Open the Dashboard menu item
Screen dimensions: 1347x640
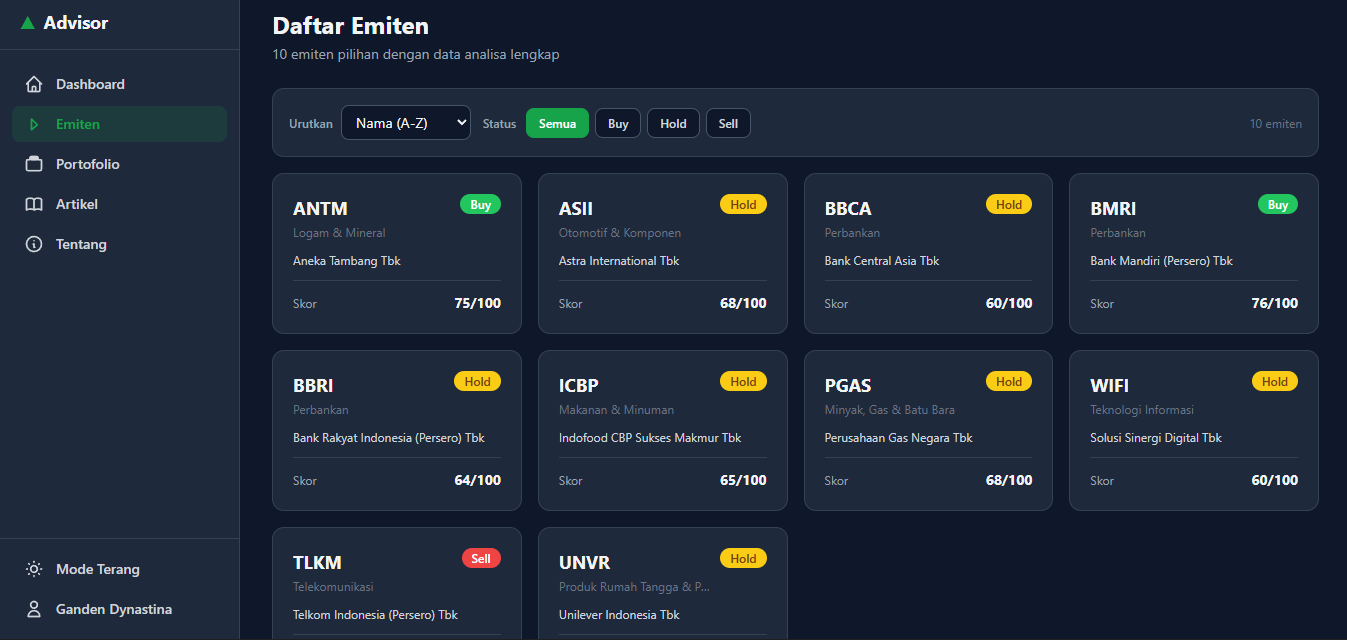point(119,84)
